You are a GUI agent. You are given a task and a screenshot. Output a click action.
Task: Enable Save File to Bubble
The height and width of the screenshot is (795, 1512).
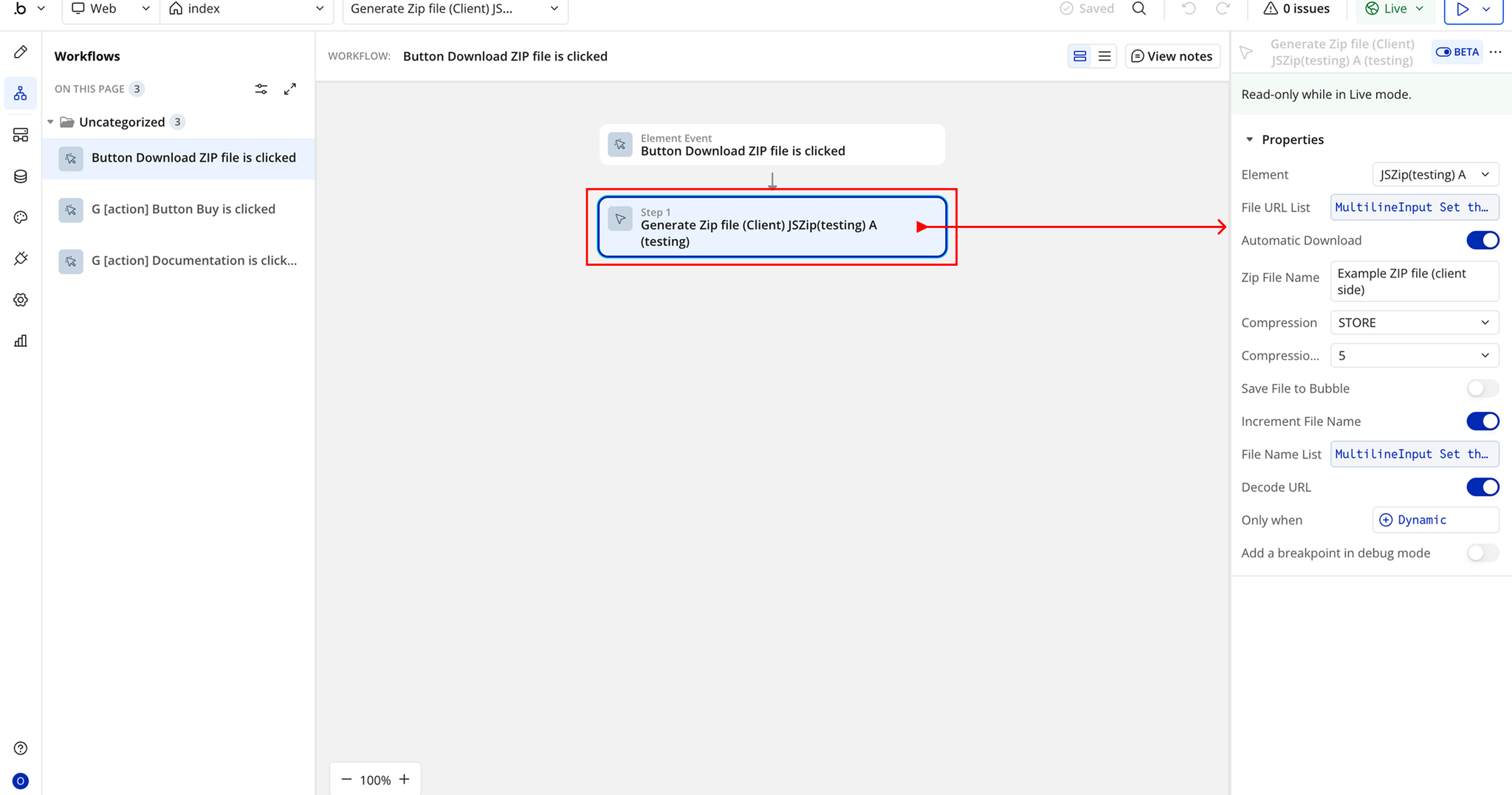point(1482,388)
